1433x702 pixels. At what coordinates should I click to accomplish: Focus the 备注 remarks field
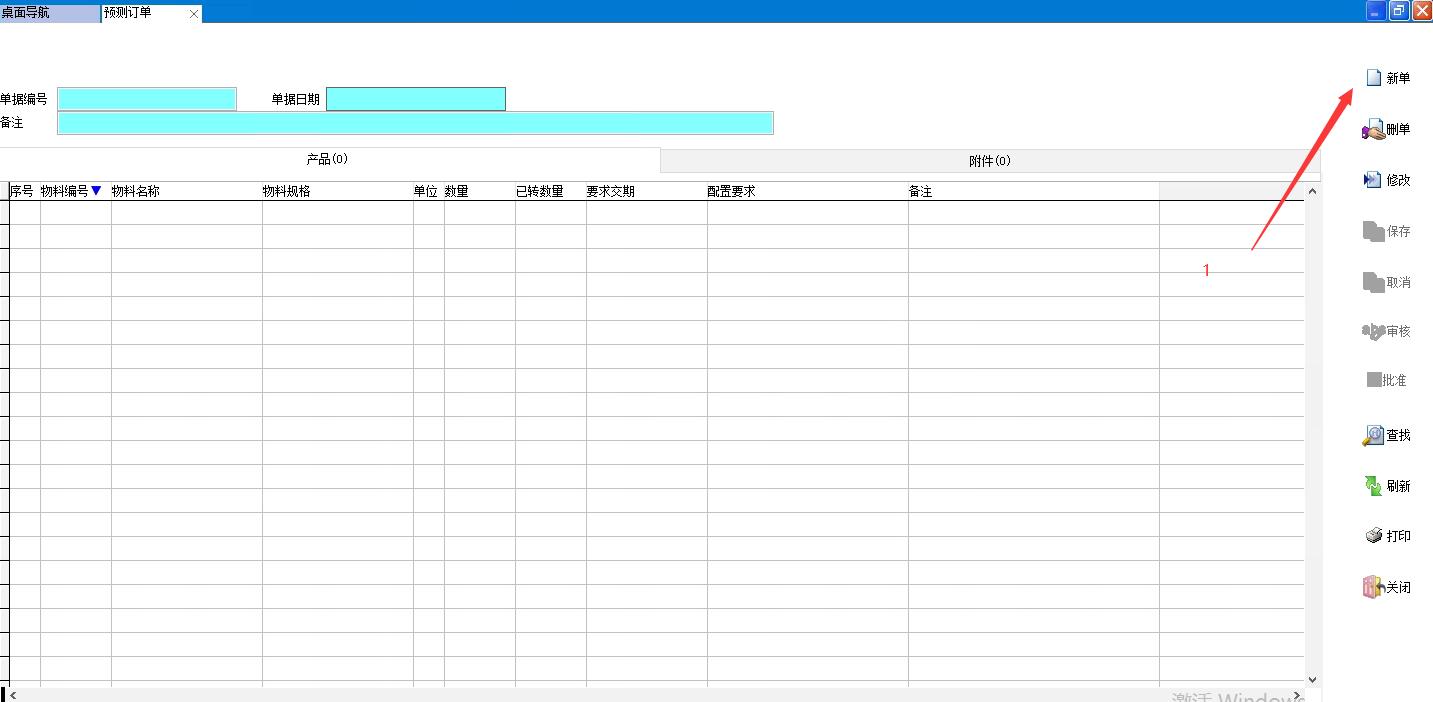(x=415, y=123)
